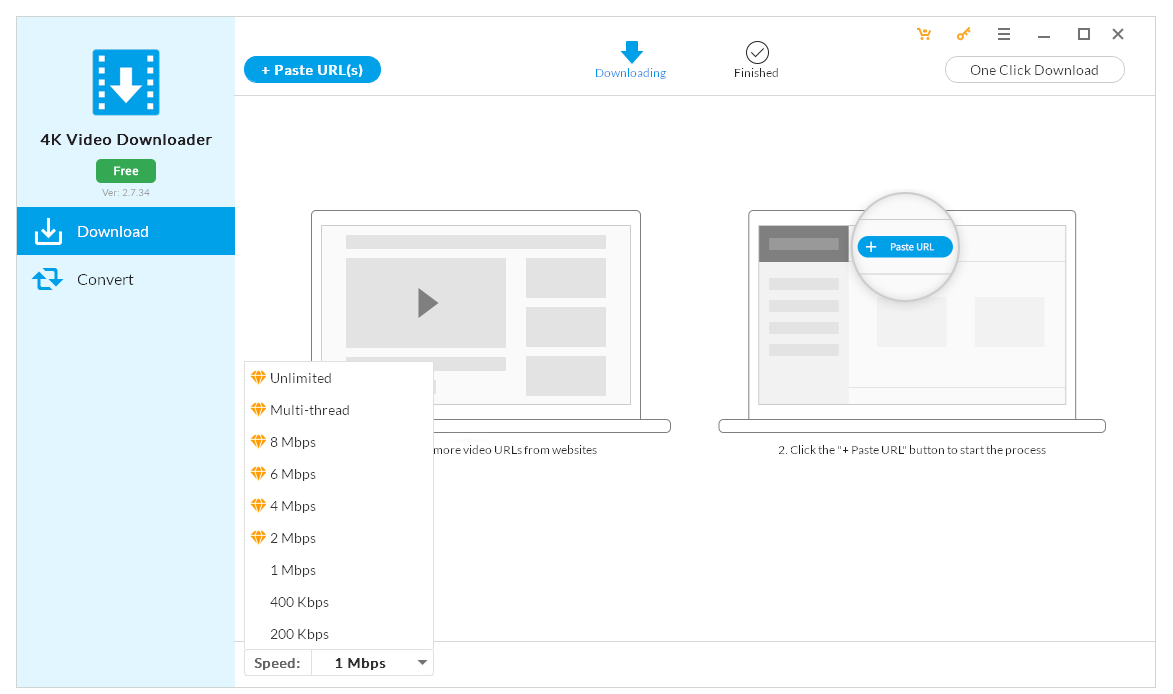
Task: Click the shopping cart store icon
Action: pyautogui.click(x=924, y=33)
